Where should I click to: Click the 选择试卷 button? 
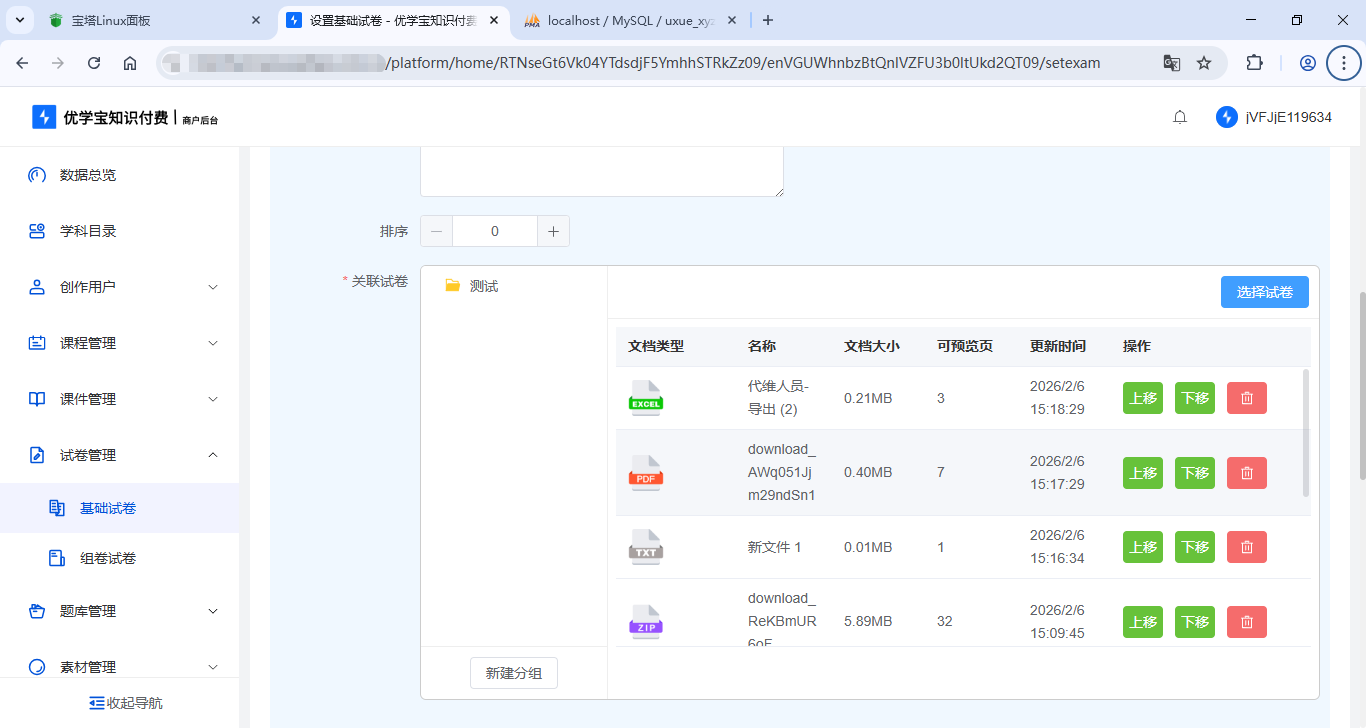coord(1264,292)
